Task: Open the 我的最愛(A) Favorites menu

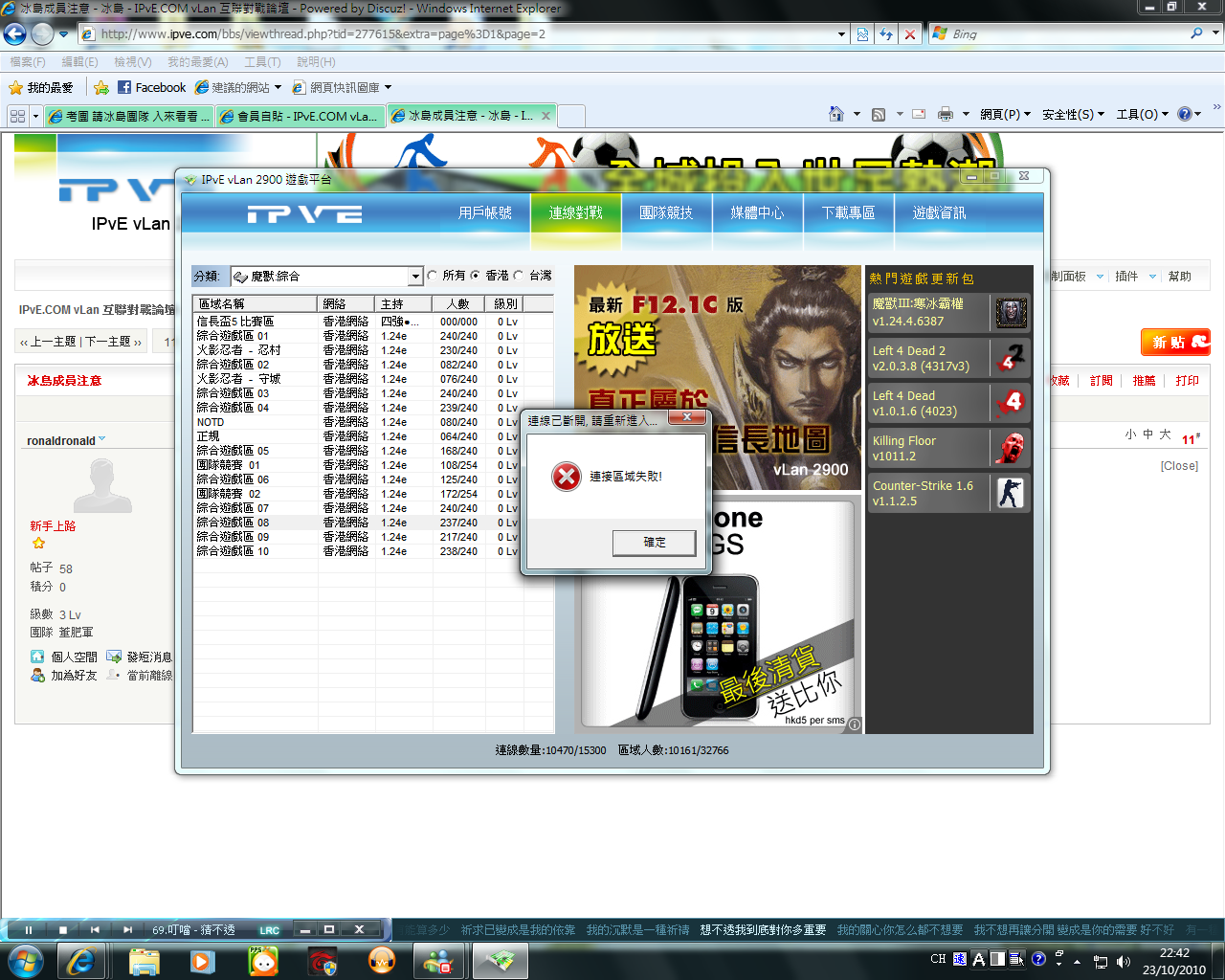Action: coord(198,61)
